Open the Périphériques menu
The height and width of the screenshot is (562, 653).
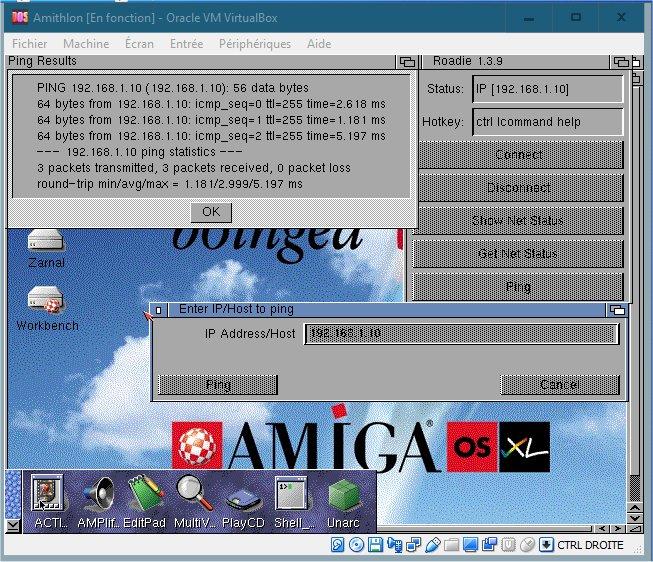(x=255, y=44)
